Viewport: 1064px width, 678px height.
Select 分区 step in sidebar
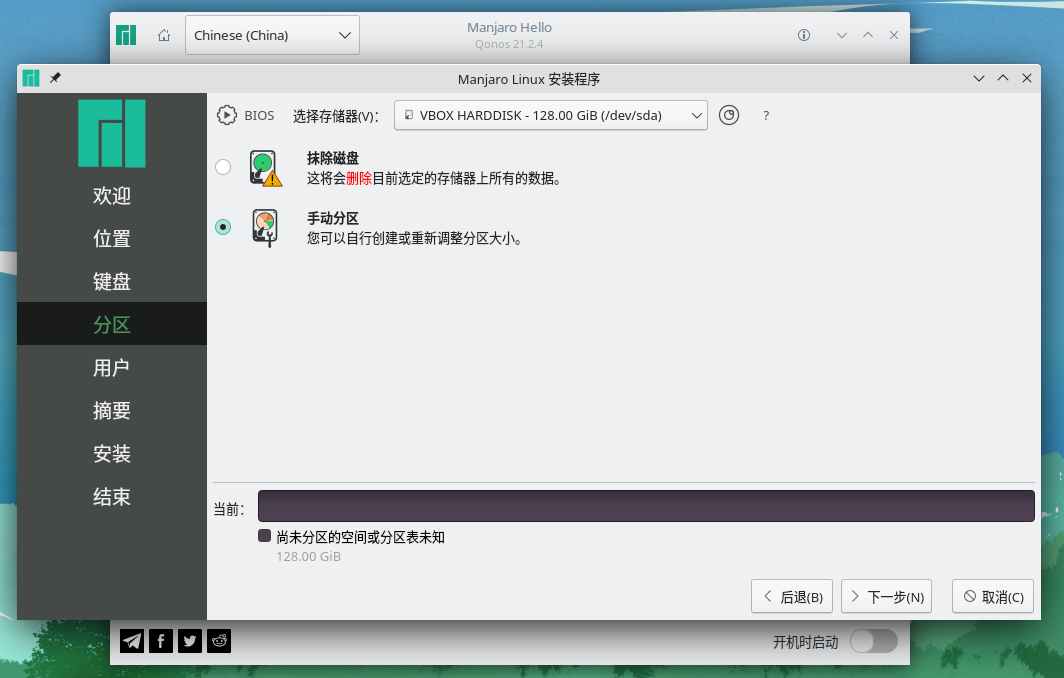112,324
